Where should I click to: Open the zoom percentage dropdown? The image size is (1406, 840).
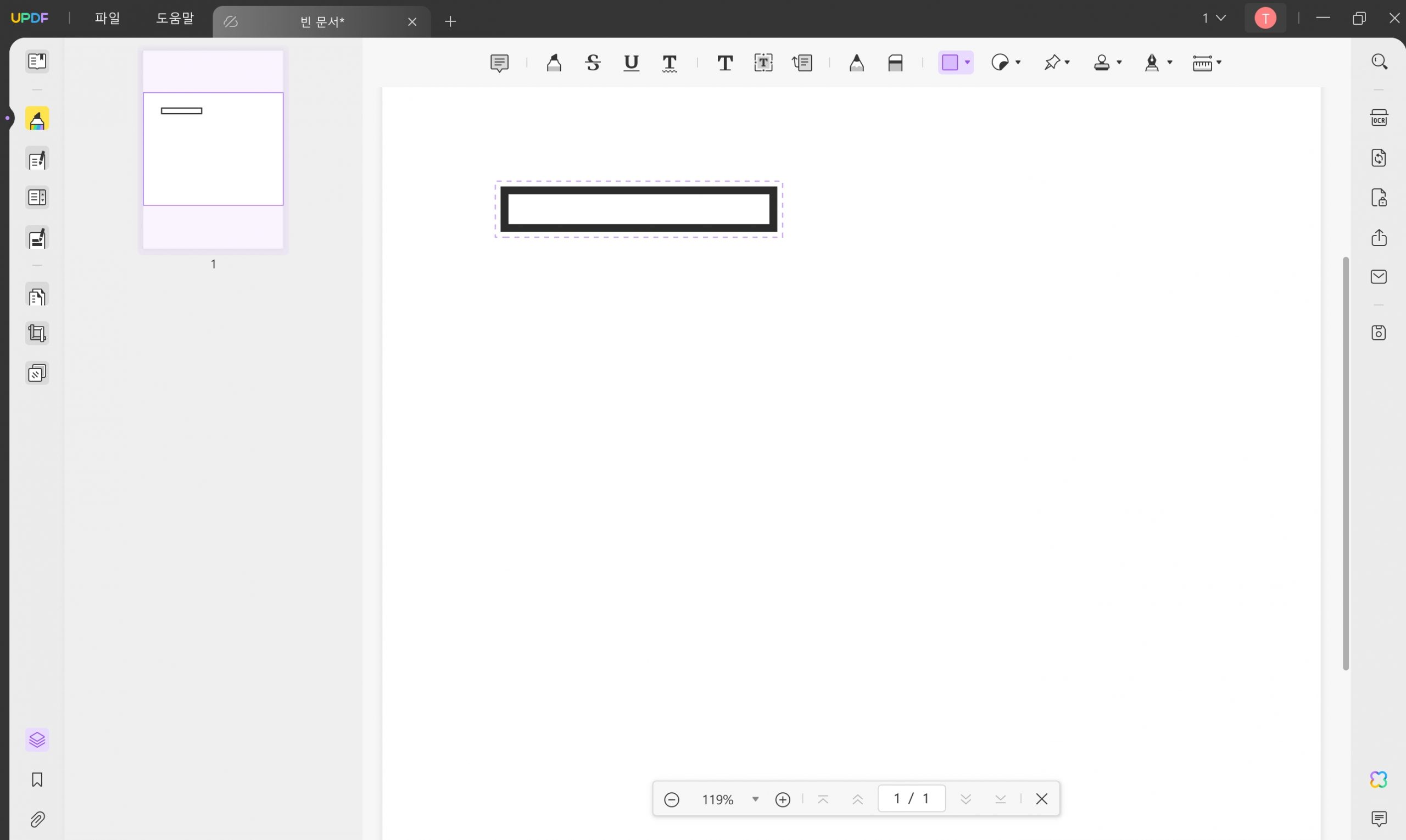(755, 799)
